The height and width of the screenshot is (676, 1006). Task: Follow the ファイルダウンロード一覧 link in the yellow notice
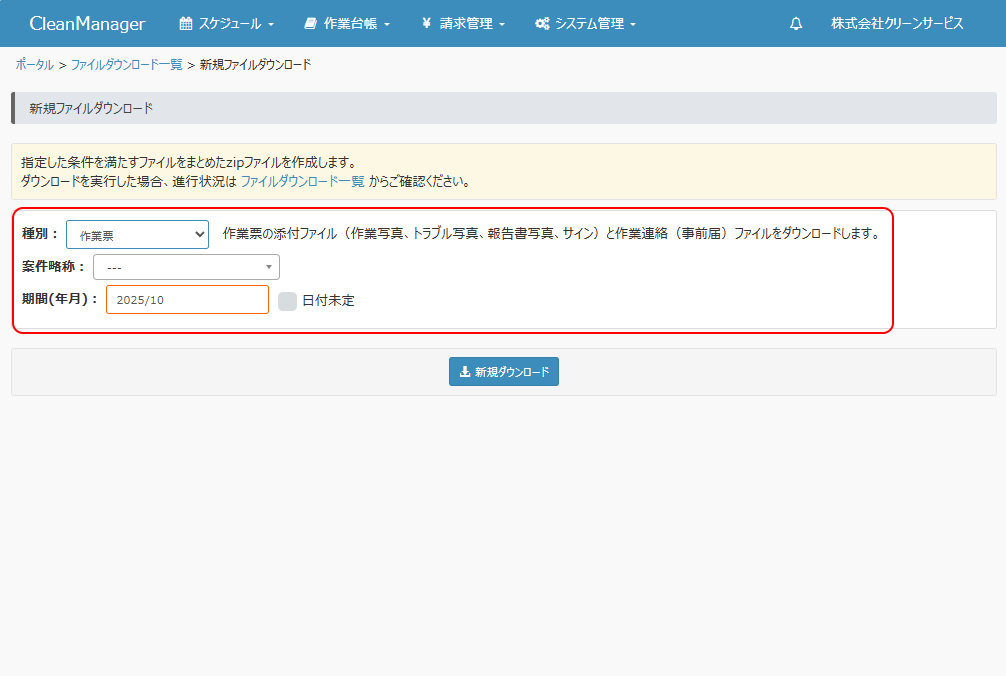coord(302,182)
